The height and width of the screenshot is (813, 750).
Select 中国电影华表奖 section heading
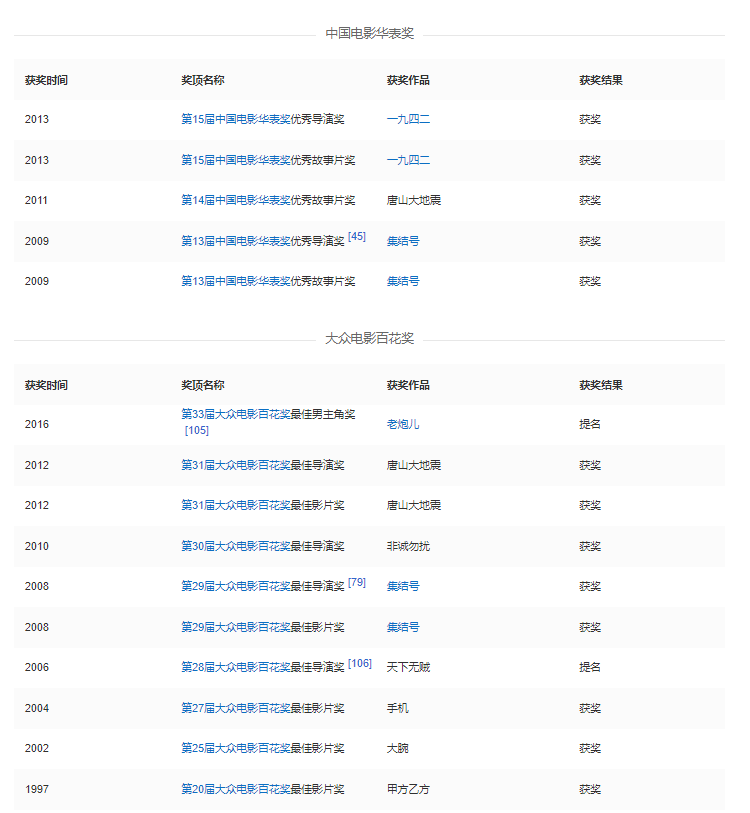(369, 33)
